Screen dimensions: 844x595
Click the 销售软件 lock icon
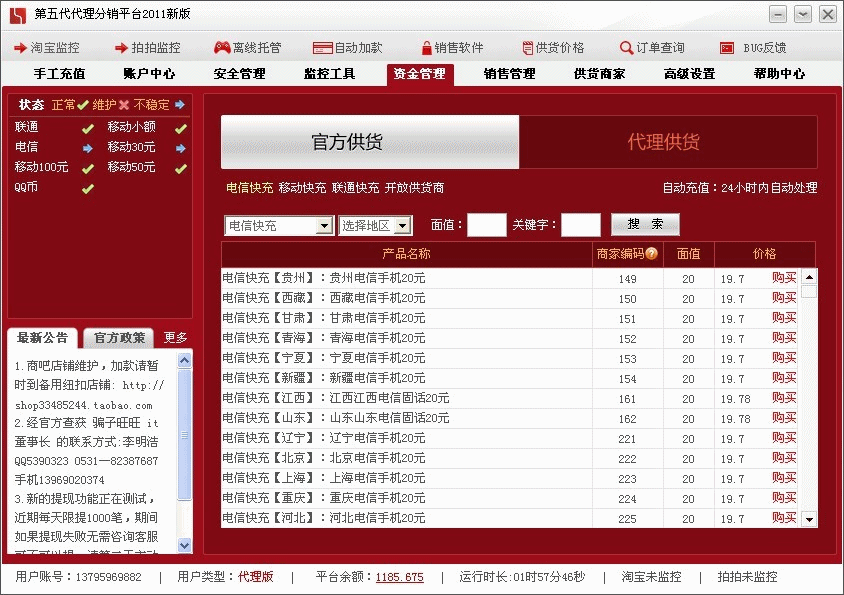tap(426, 48)
